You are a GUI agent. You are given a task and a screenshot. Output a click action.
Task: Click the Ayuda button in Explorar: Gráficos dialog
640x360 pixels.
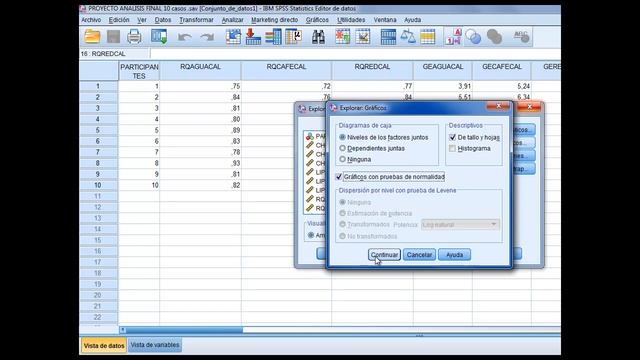click(x=454, y=254)
